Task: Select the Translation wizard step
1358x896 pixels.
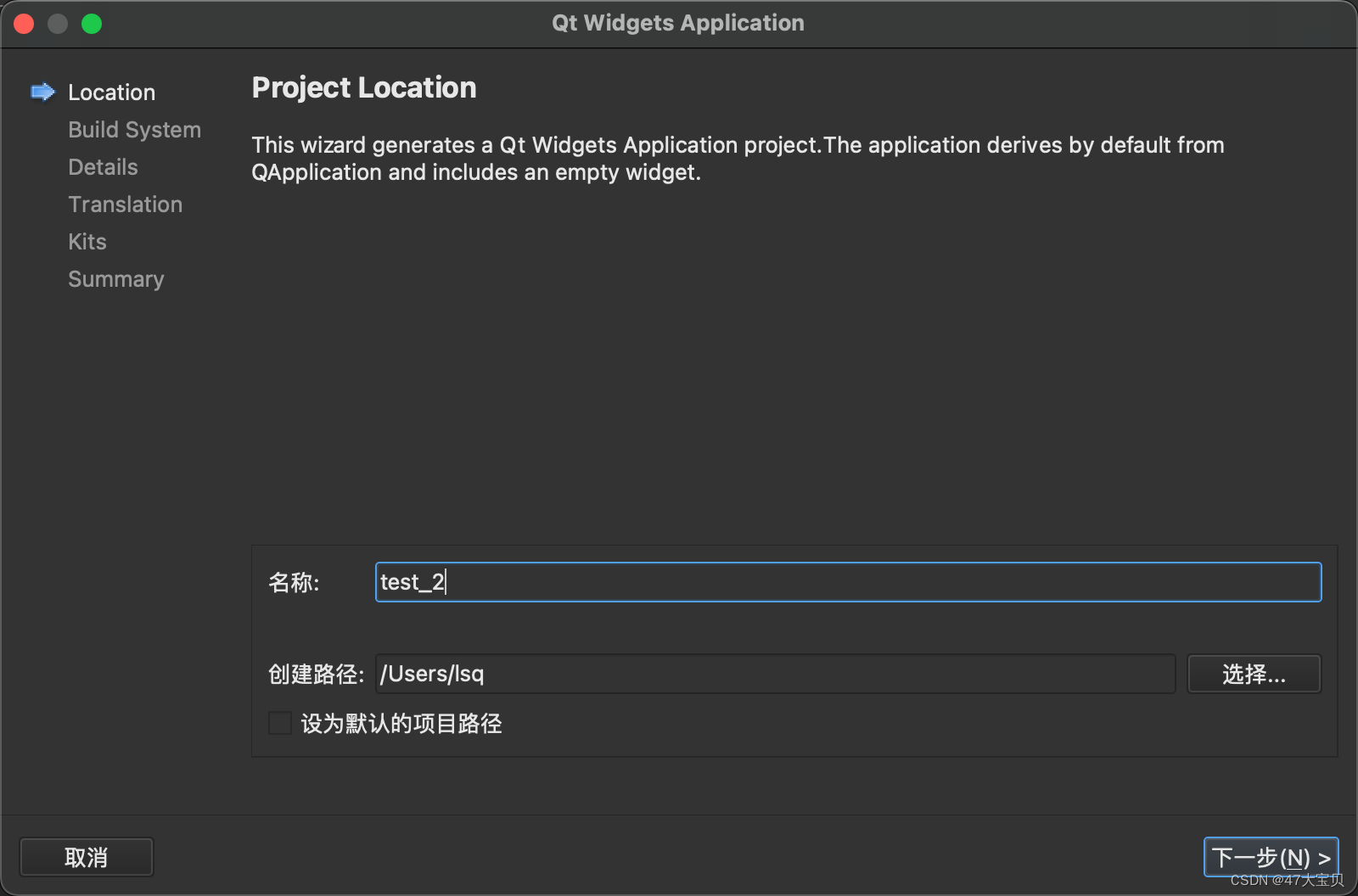Action: 125,204
